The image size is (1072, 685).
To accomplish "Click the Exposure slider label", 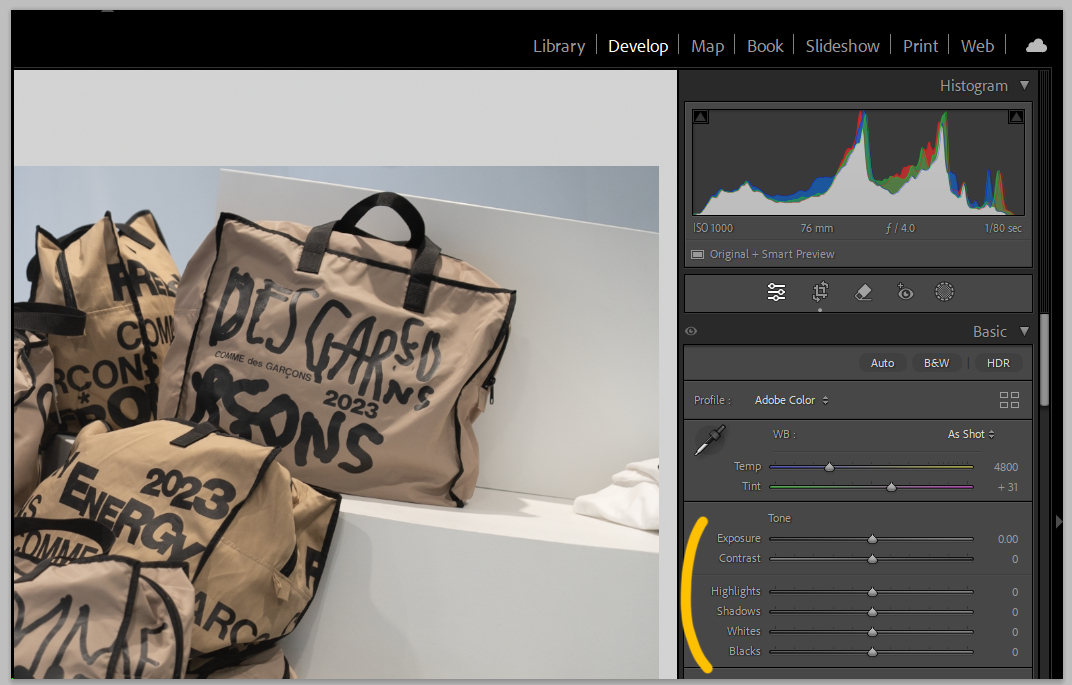I will 738,539.
